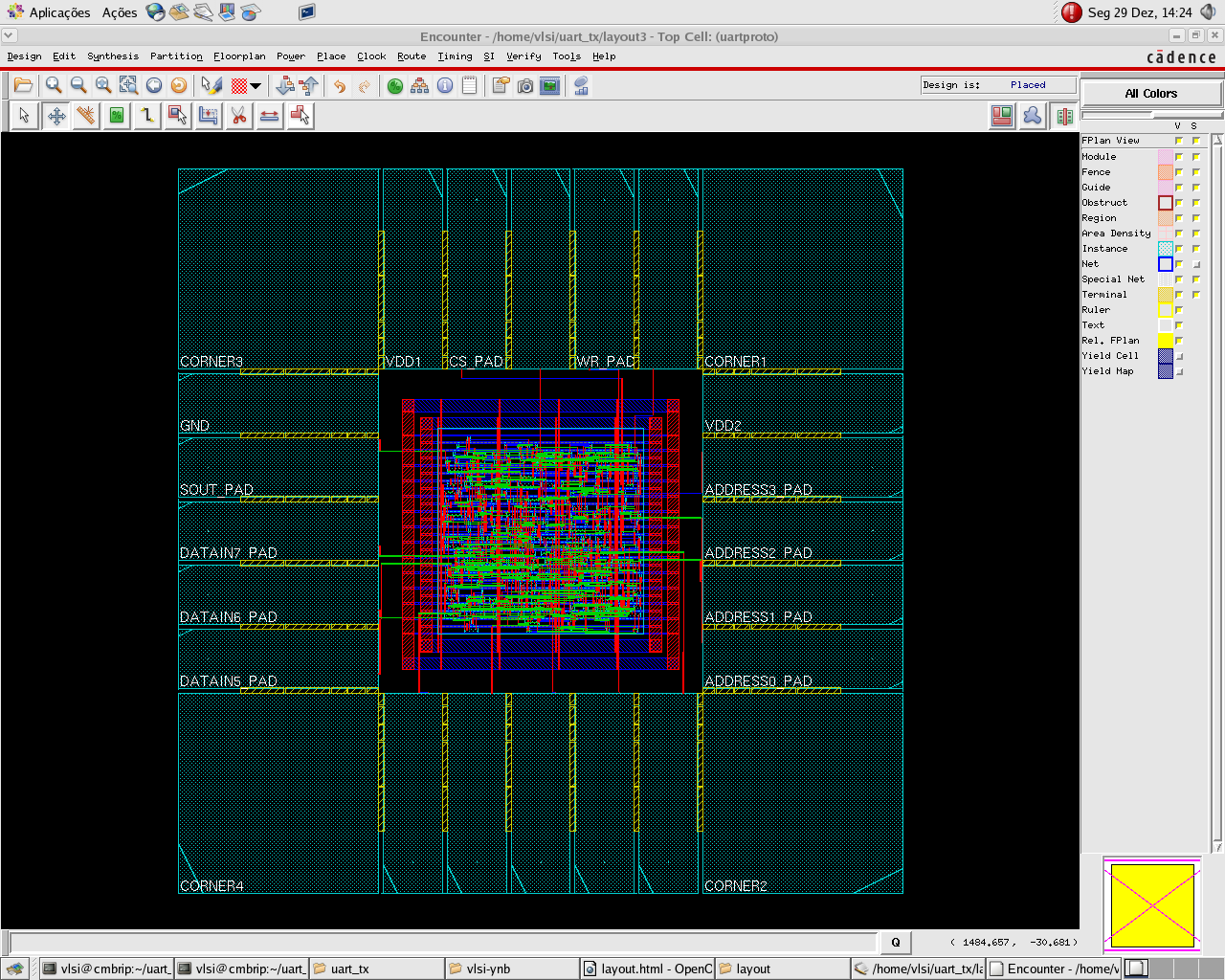The image size is (1225, 980).
Task: Click the Q button beside command field
Action: coord(896,943)
